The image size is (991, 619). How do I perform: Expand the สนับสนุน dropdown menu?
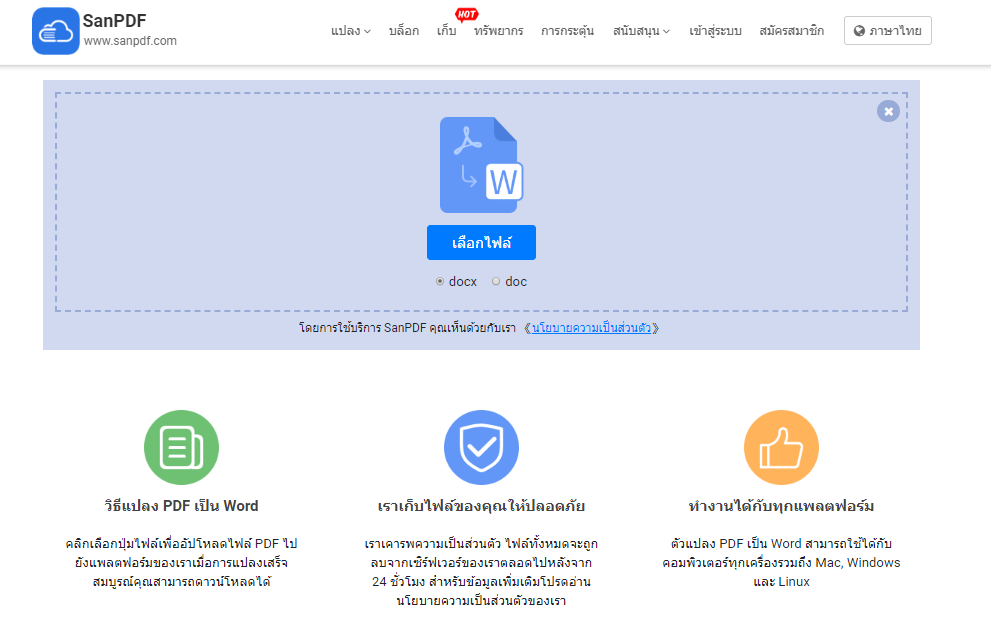[x=641, y=31]
